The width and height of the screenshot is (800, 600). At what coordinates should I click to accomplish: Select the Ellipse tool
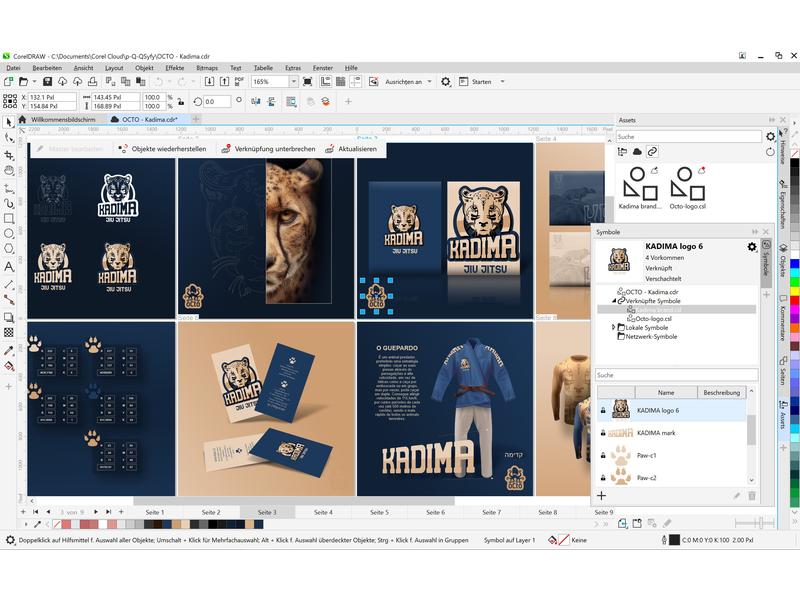(x=9, y=234)
